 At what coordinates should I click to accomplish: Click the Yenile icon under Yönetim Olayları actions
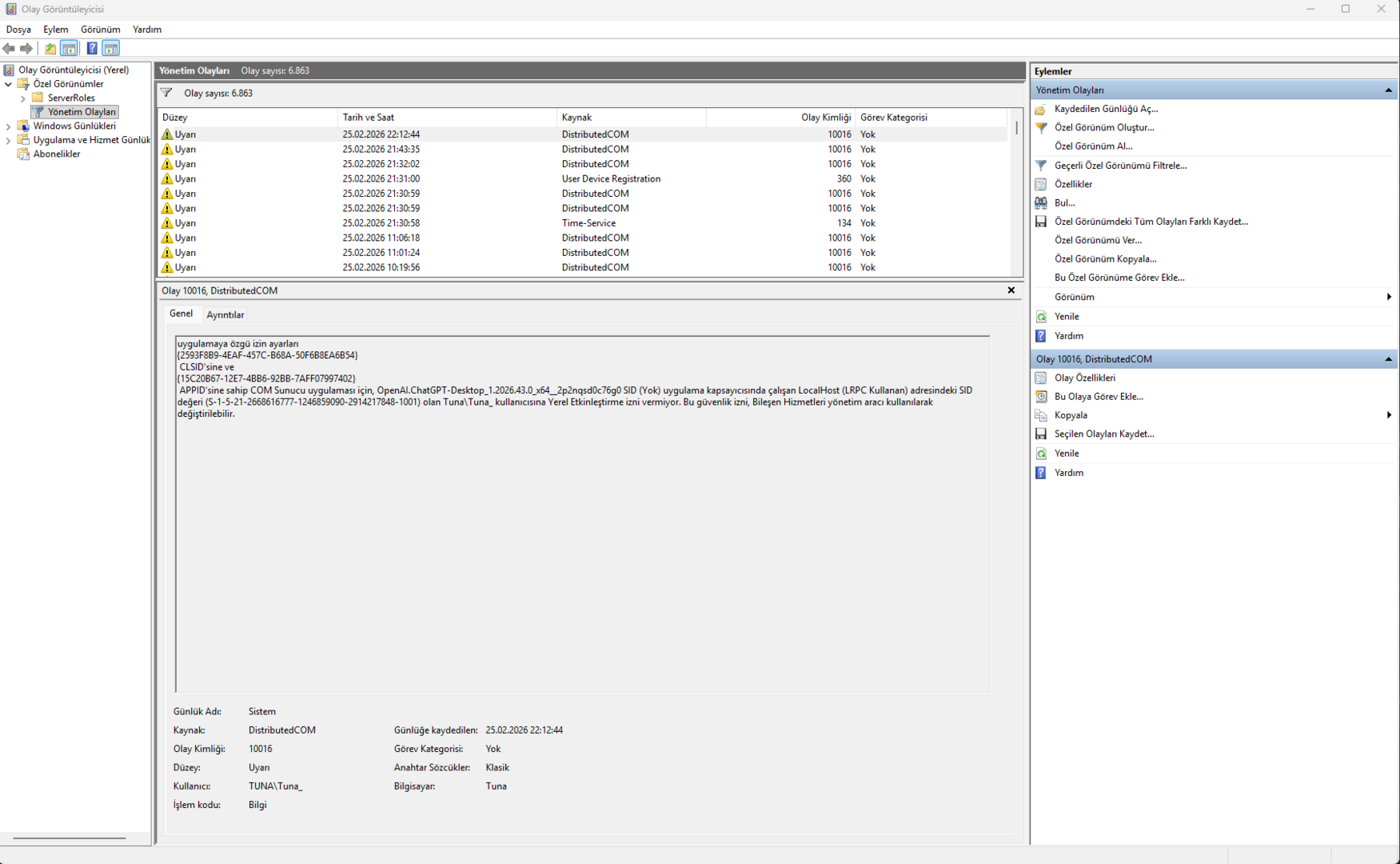point(1041,317)
